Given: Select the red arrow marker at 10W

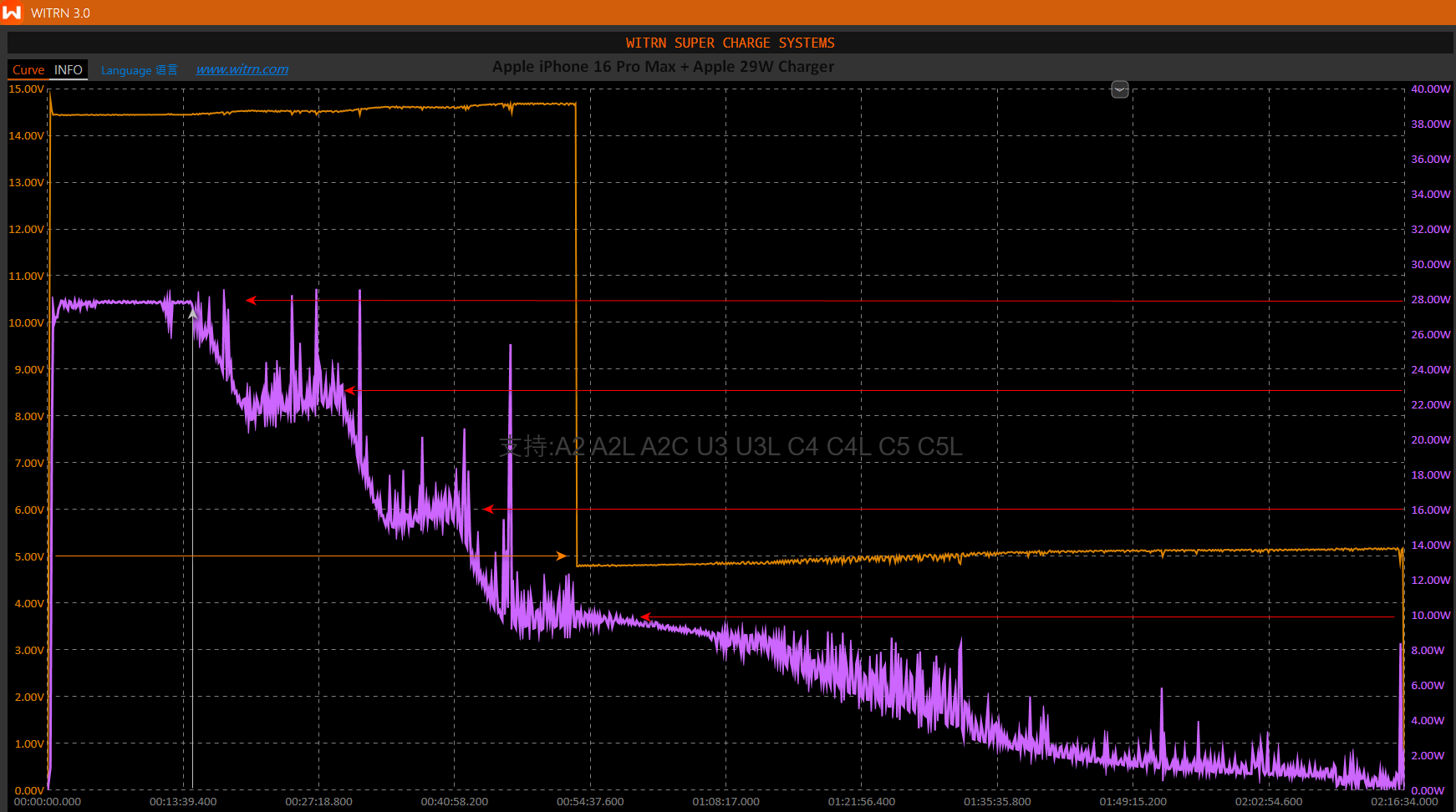Looking at the screenshot, I should pos(645,617).
